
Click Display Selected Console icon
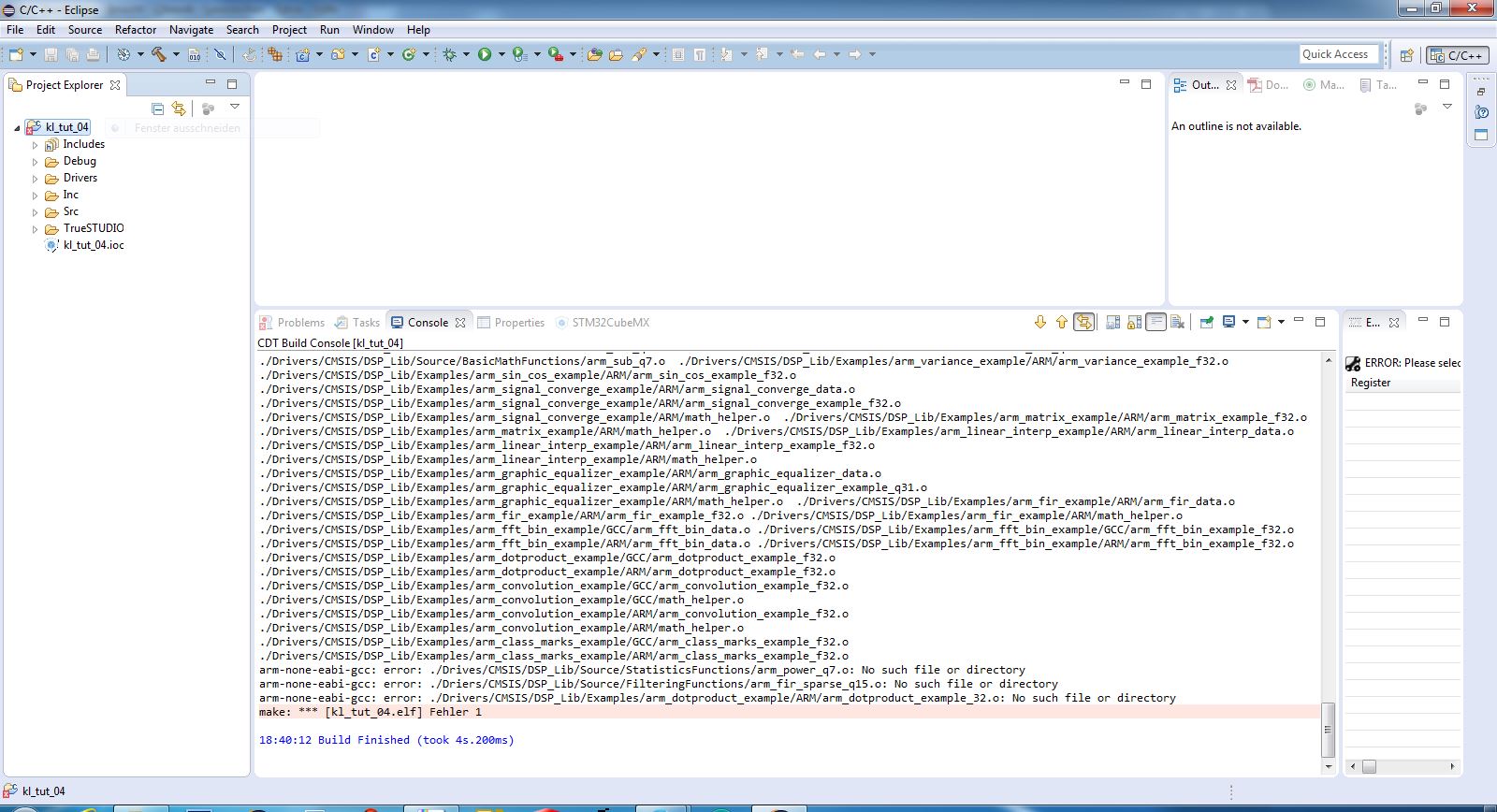click(x=1229, y=323)
